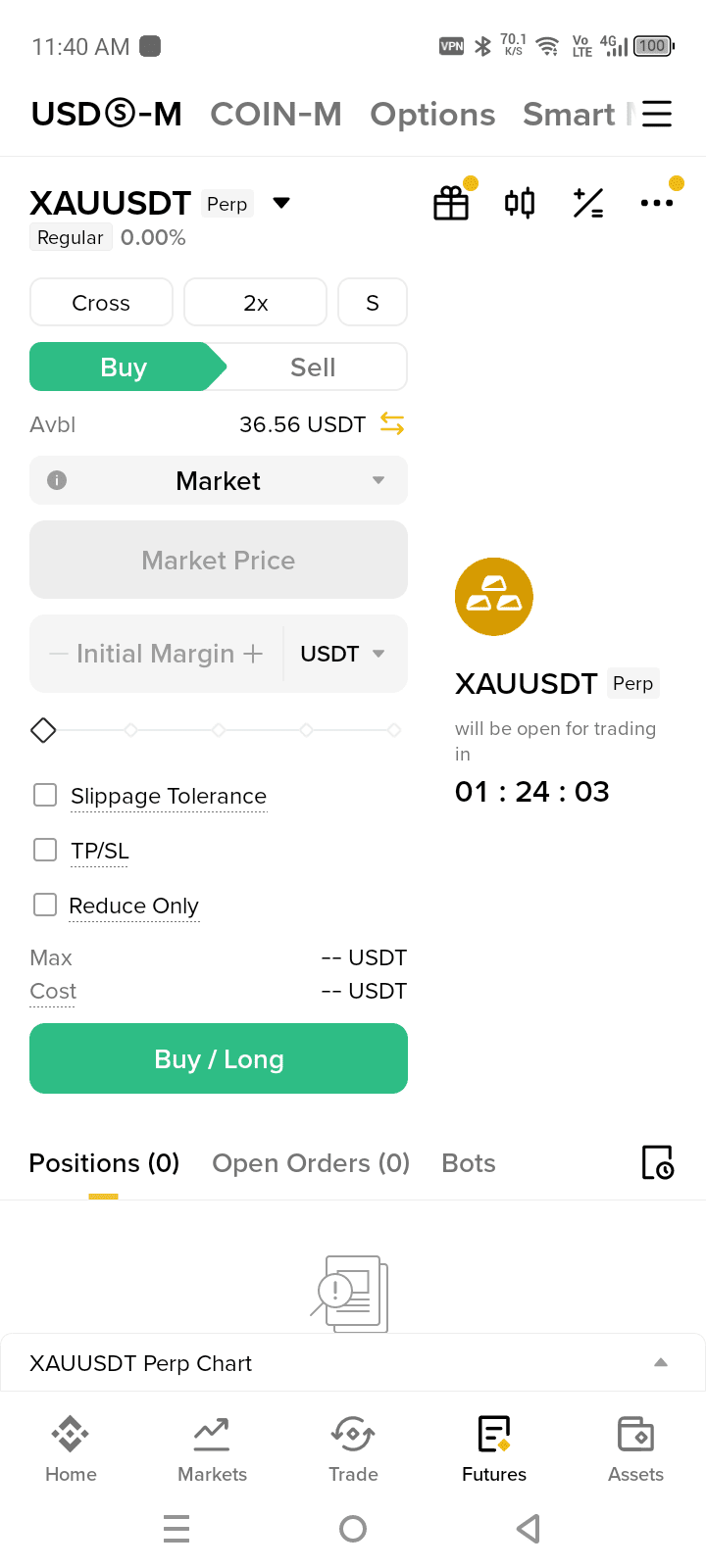Open the XAUUSDT pair selector dropdown arrow

(x=281, y=203)
